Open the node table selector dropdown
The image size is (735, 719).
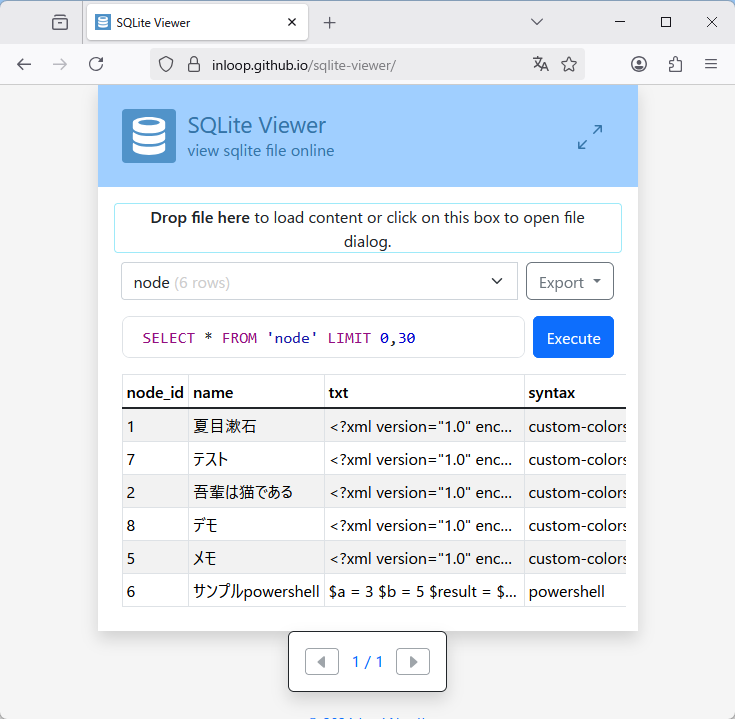(x=319, y=281)
